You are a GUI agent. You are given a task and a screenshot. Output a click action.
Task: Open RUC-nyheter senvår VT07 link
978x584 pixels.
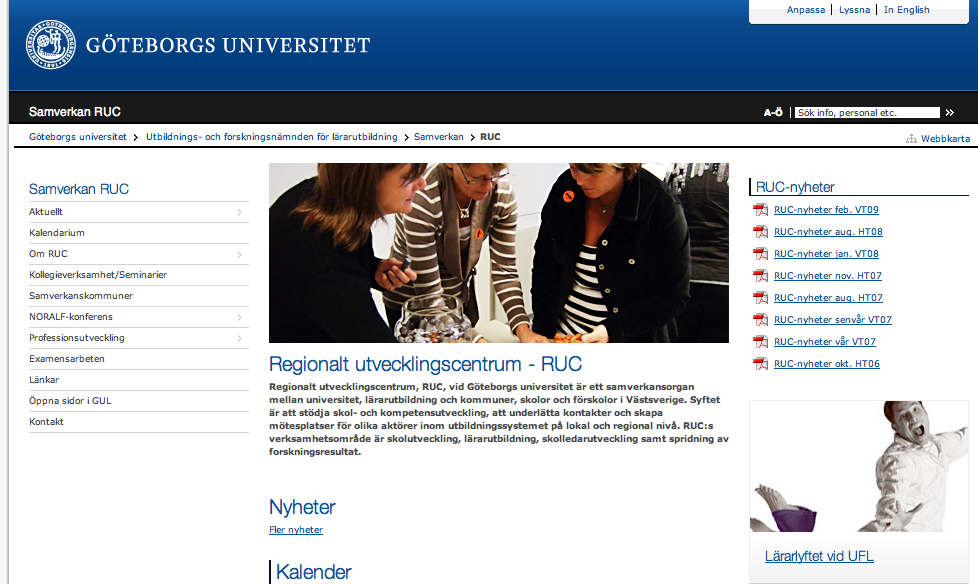coord(833,319)
